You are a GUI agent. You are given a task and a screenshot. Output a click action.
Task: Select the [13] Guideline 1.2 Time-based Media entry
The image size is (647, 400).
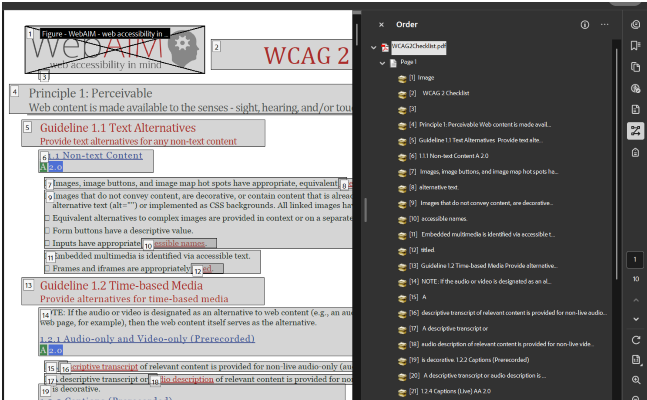pos(483,266)
